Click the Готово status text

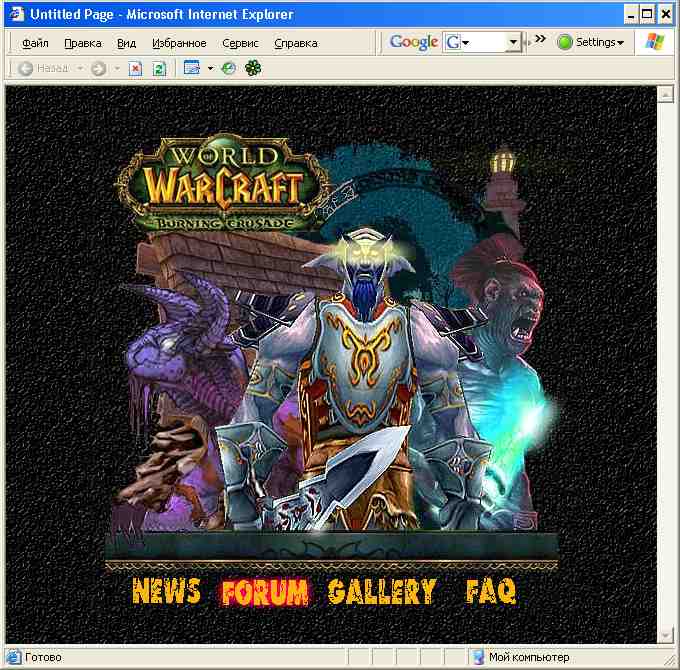[43, 657]
